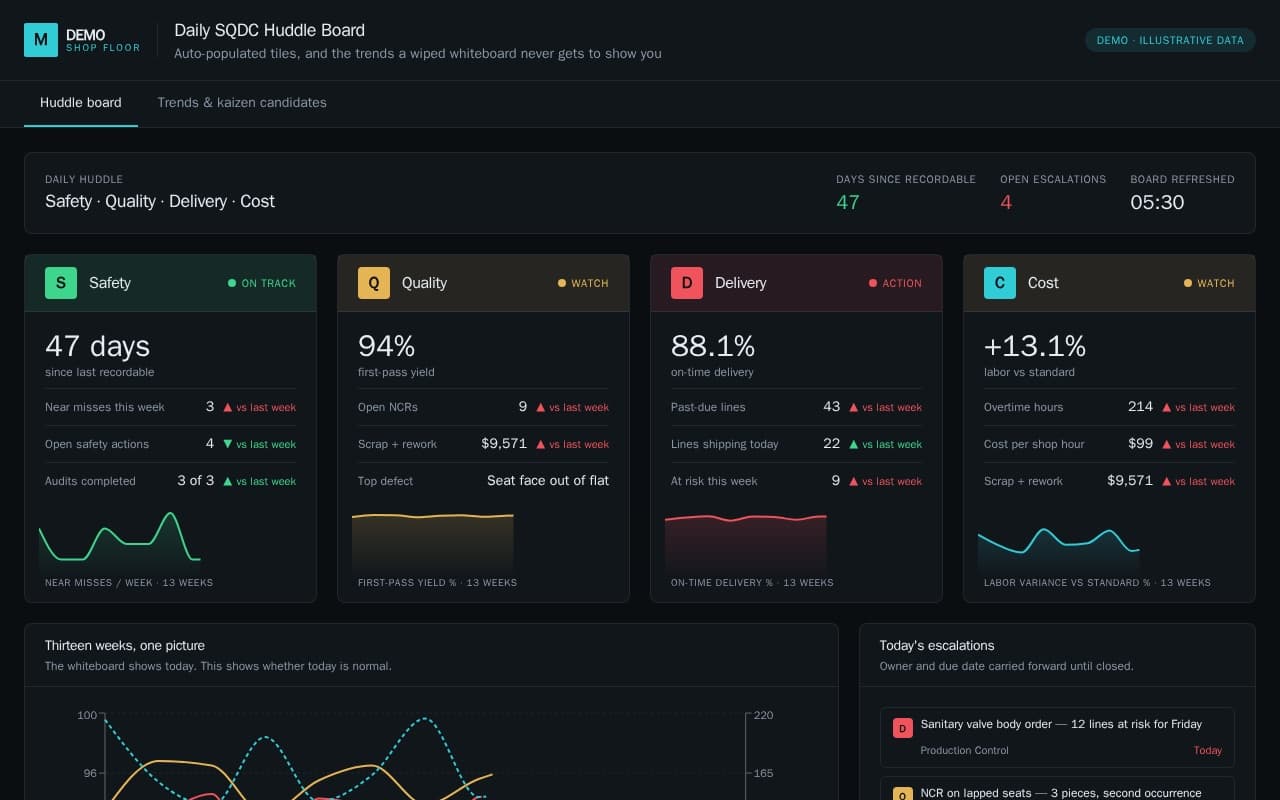Select the 'Open NCRs' row label

[388, 407]
